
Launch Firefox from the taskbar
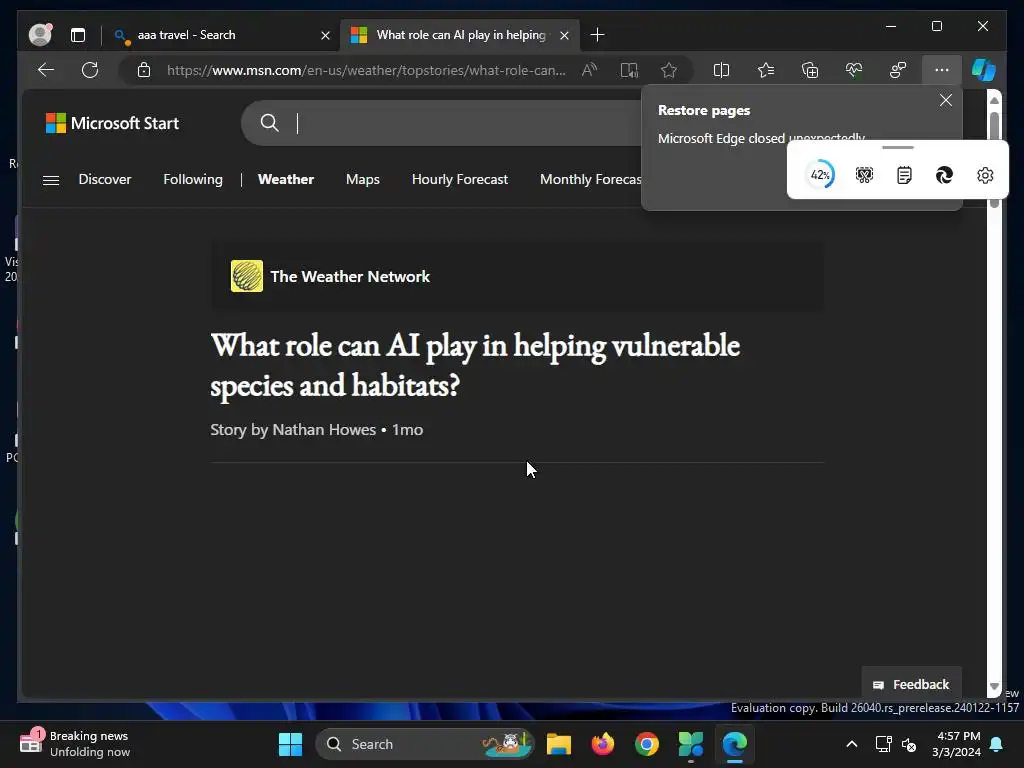click(x=603, y=744)
